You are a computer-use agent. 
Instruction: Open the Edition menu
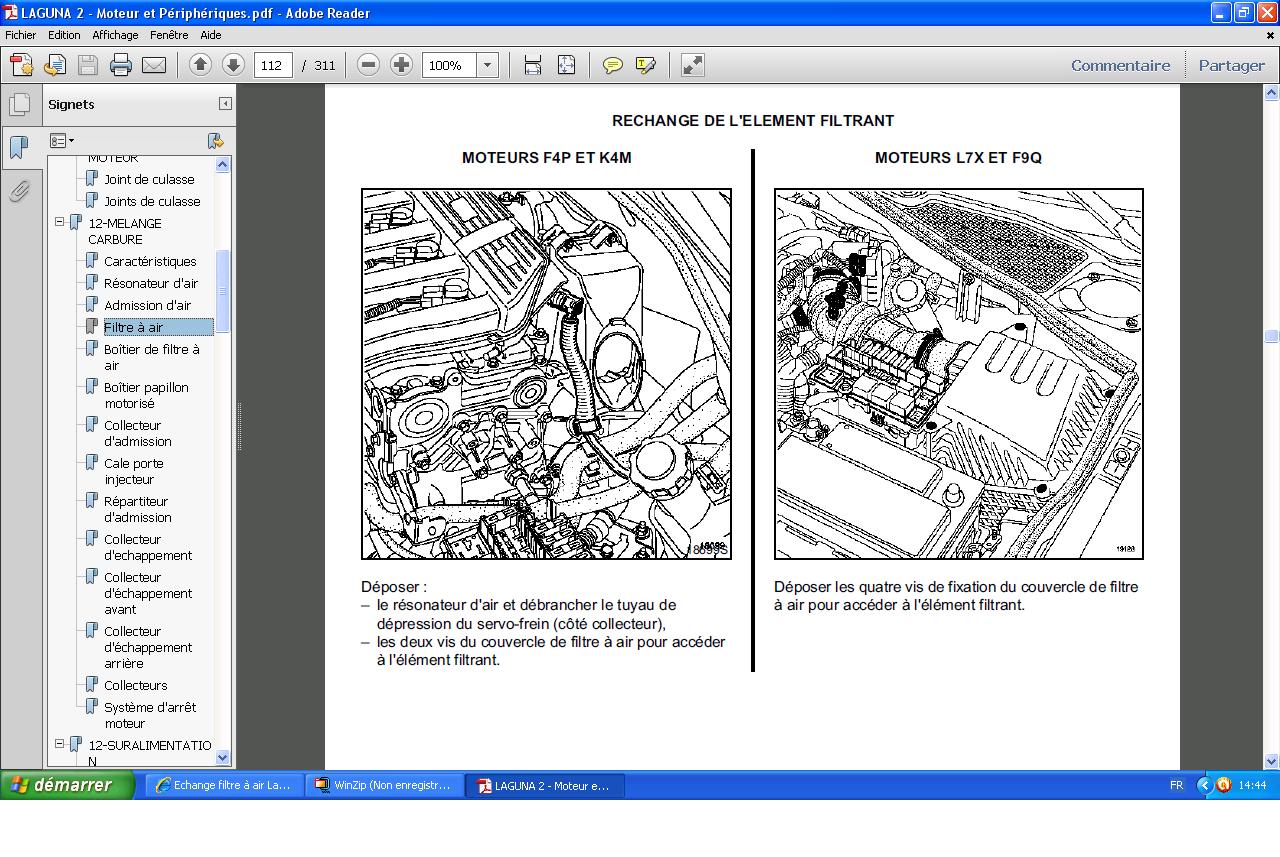pyautogui.click(x=64, y=35)
